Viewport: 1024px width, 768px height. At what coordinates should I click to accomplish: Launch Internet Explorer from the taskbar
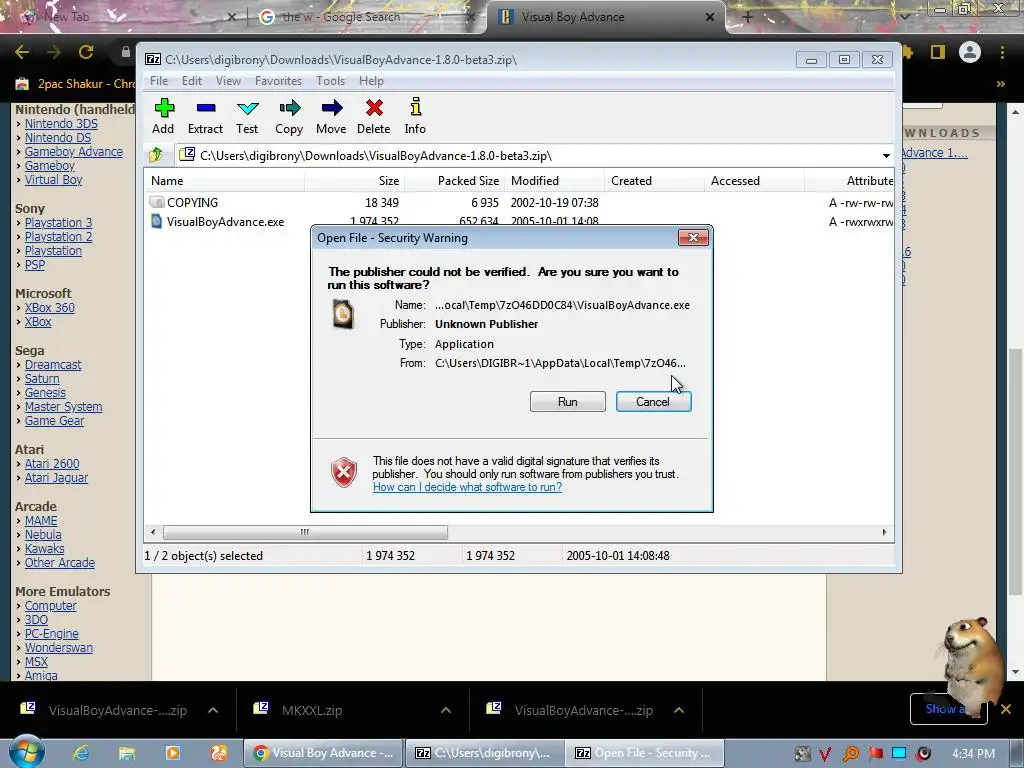(x=81, y=753)
